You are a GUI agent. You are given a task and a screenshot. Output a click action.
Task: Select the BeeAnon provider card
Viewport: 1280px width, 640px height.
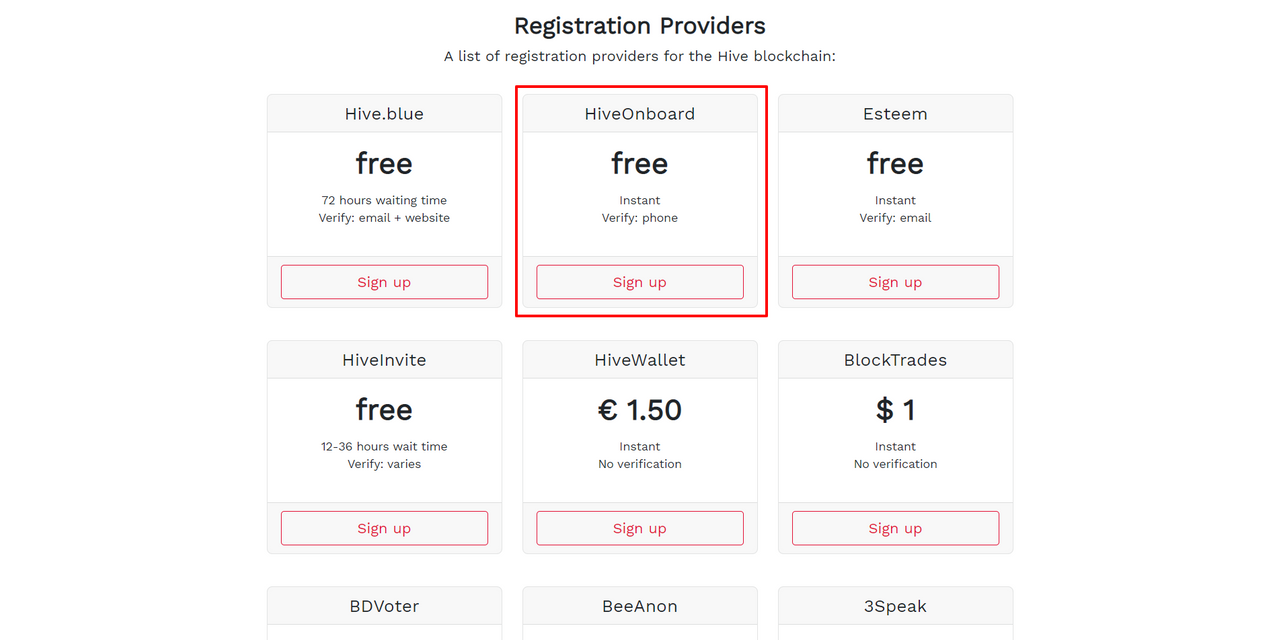(x=640, y=606)
